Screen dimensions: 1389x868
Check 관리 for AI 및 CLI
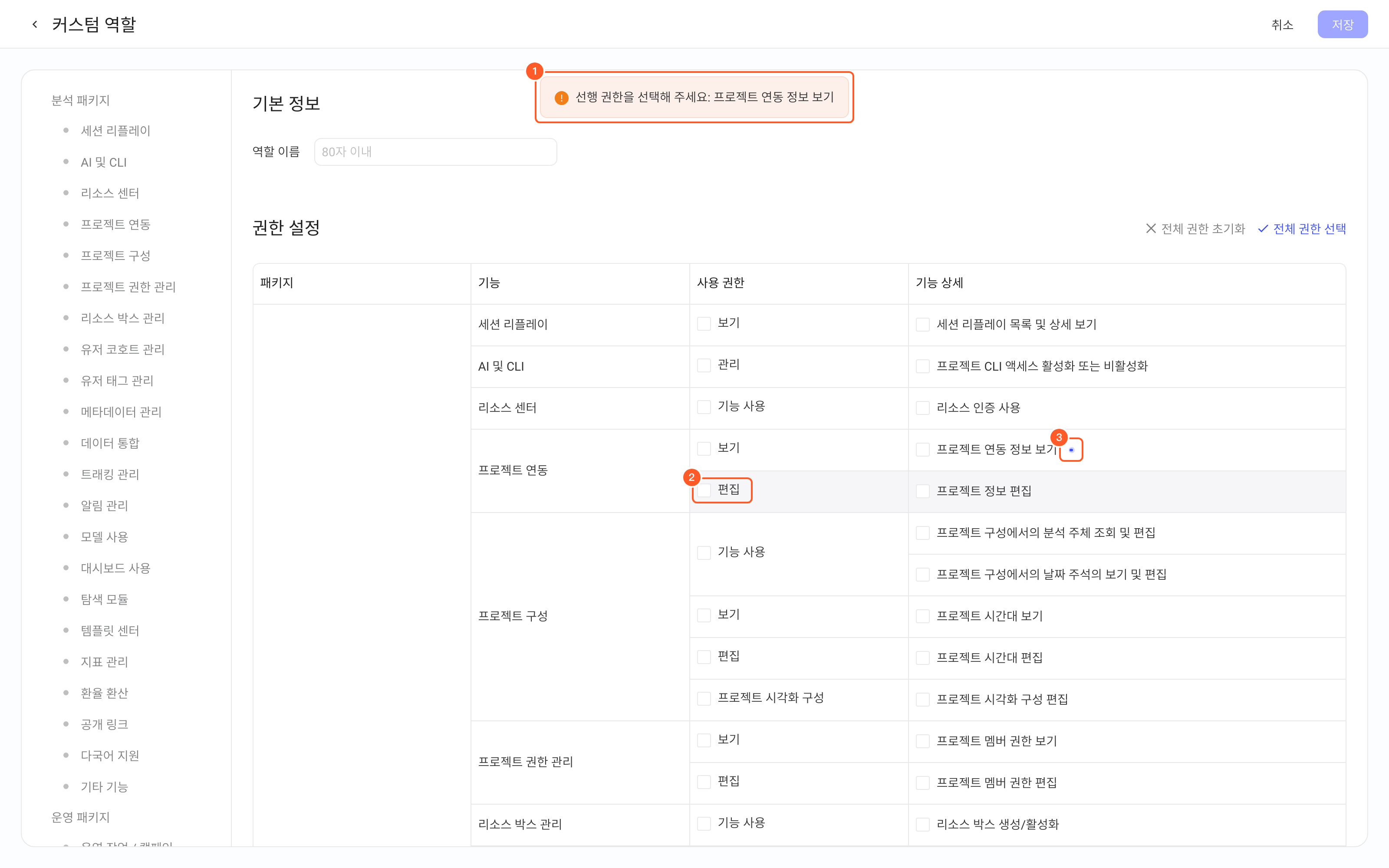[704, 365]
